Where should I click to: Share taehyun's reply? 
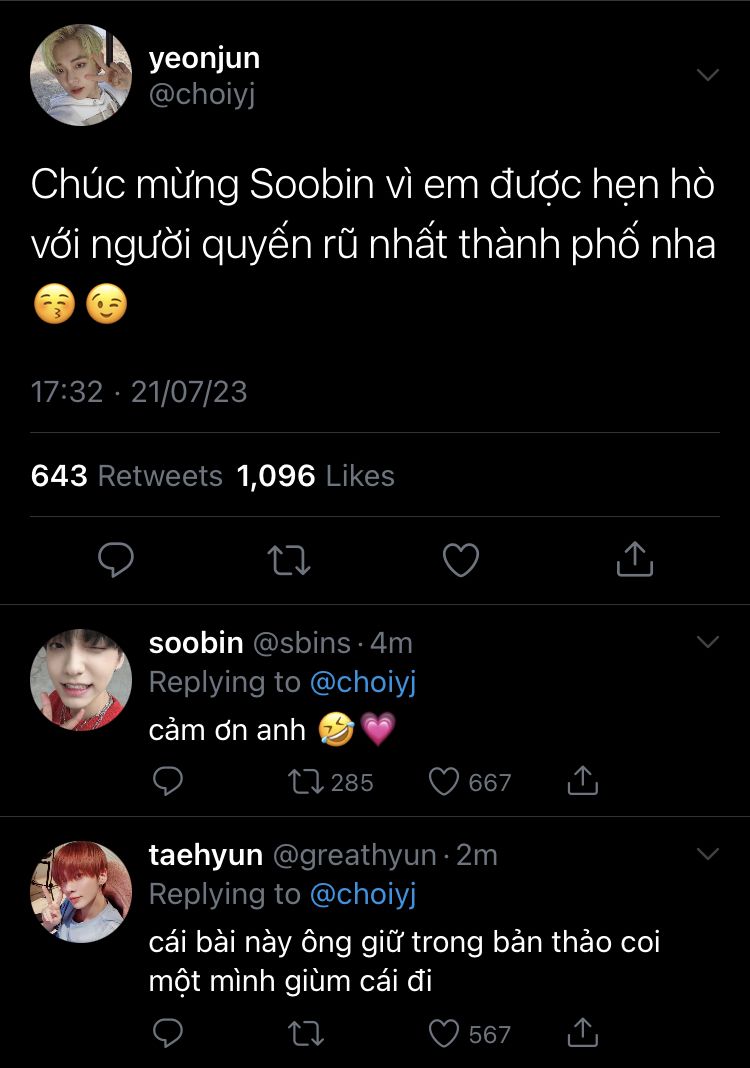click(582, 1033)
